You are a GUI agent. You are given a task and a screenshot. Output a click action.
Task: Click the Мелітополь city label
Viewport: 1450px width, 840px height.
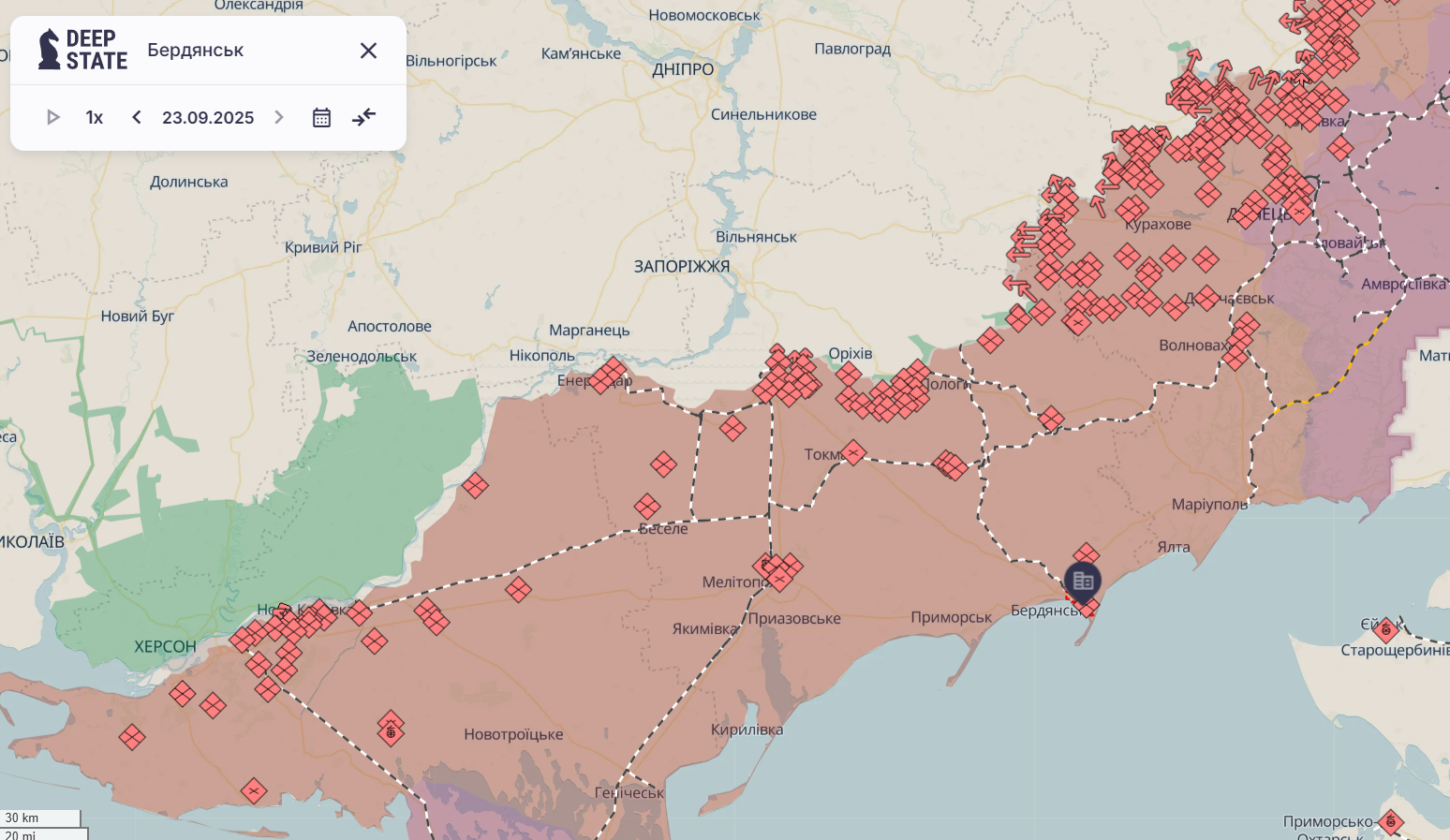733,582
